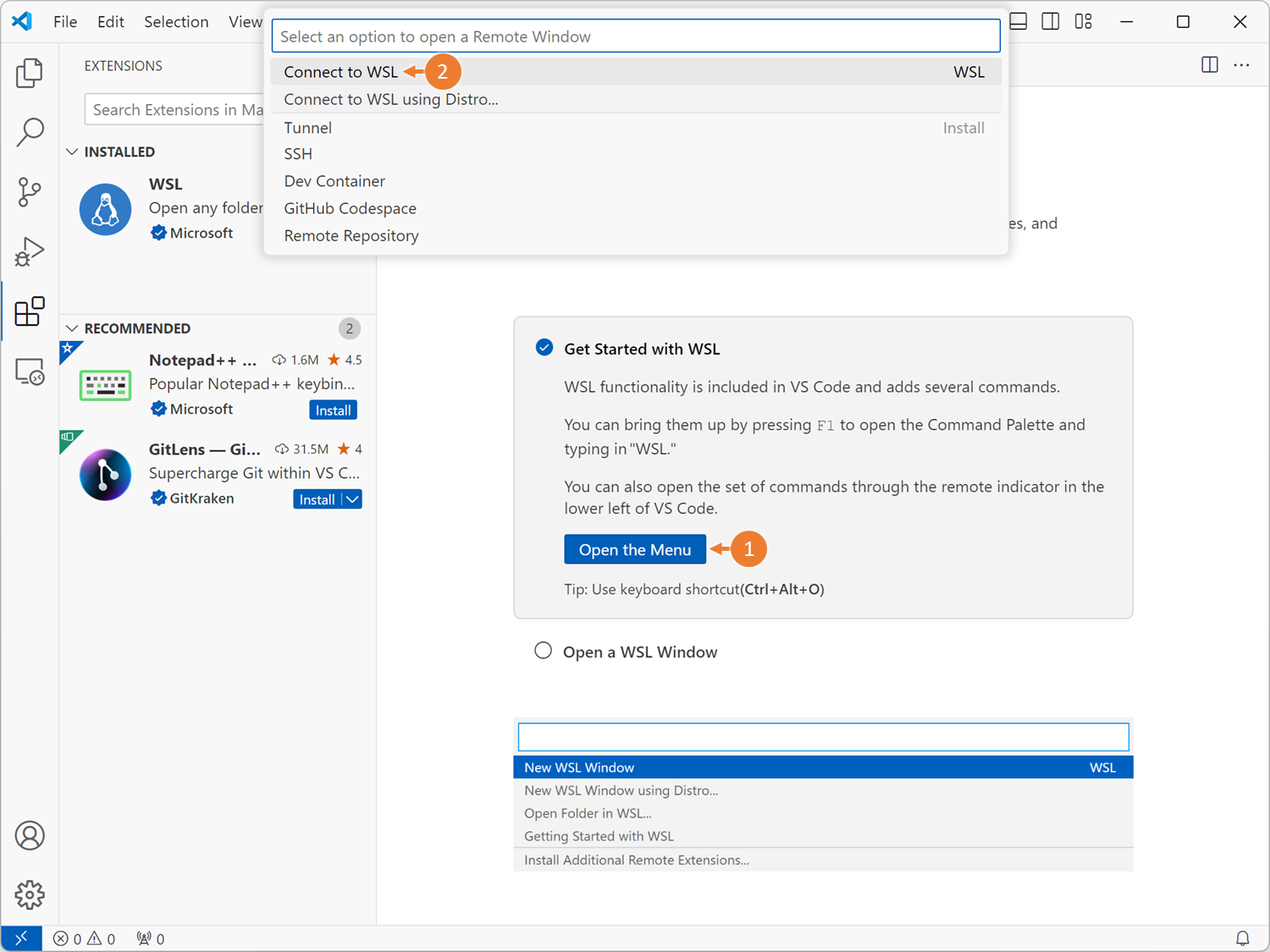The height and width of the screenshot is (952, 1270).
Task: Click the walkthrough WSL preview image
Action: tap(823, 795)
